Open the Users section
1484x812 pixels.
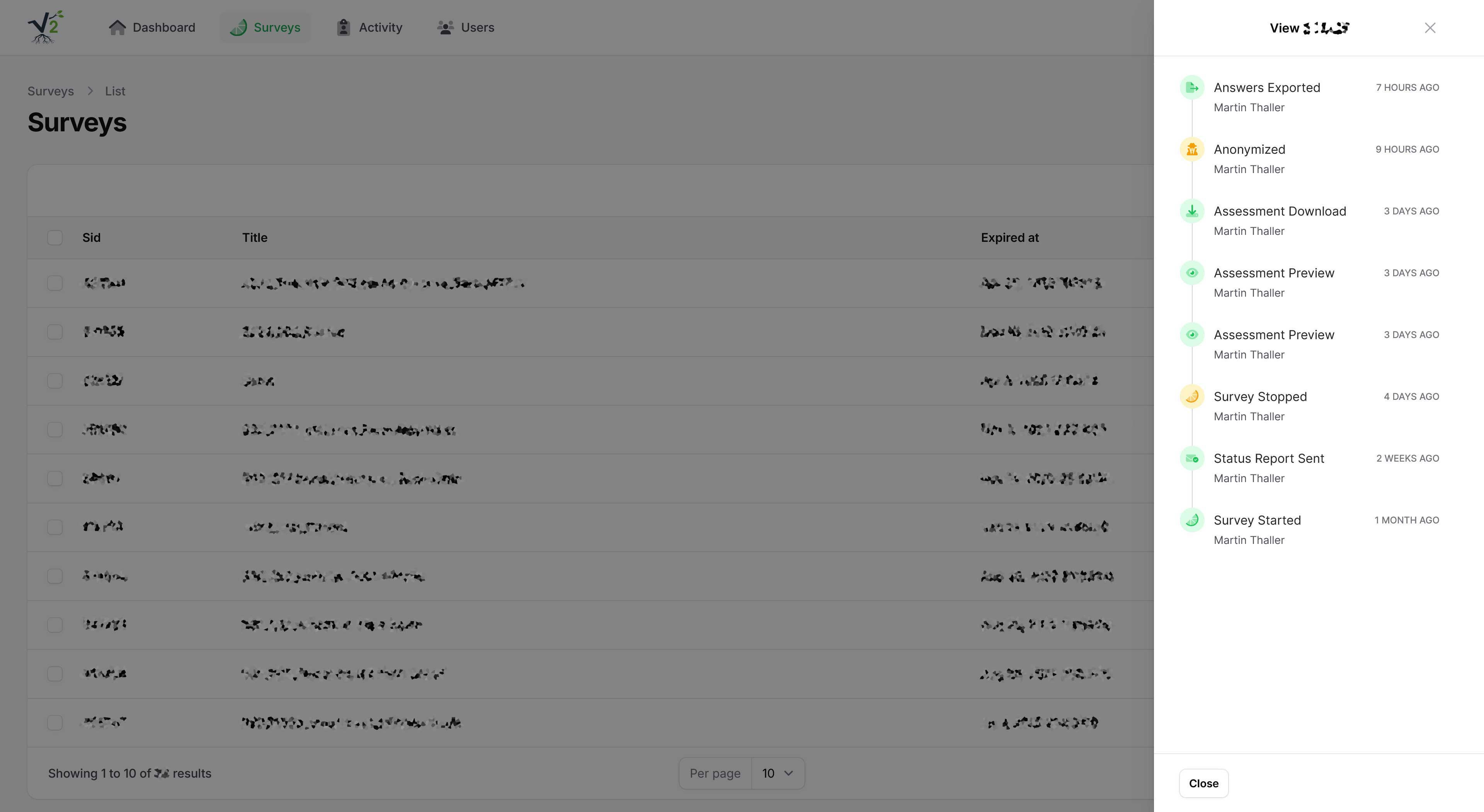tap(465, 28)
